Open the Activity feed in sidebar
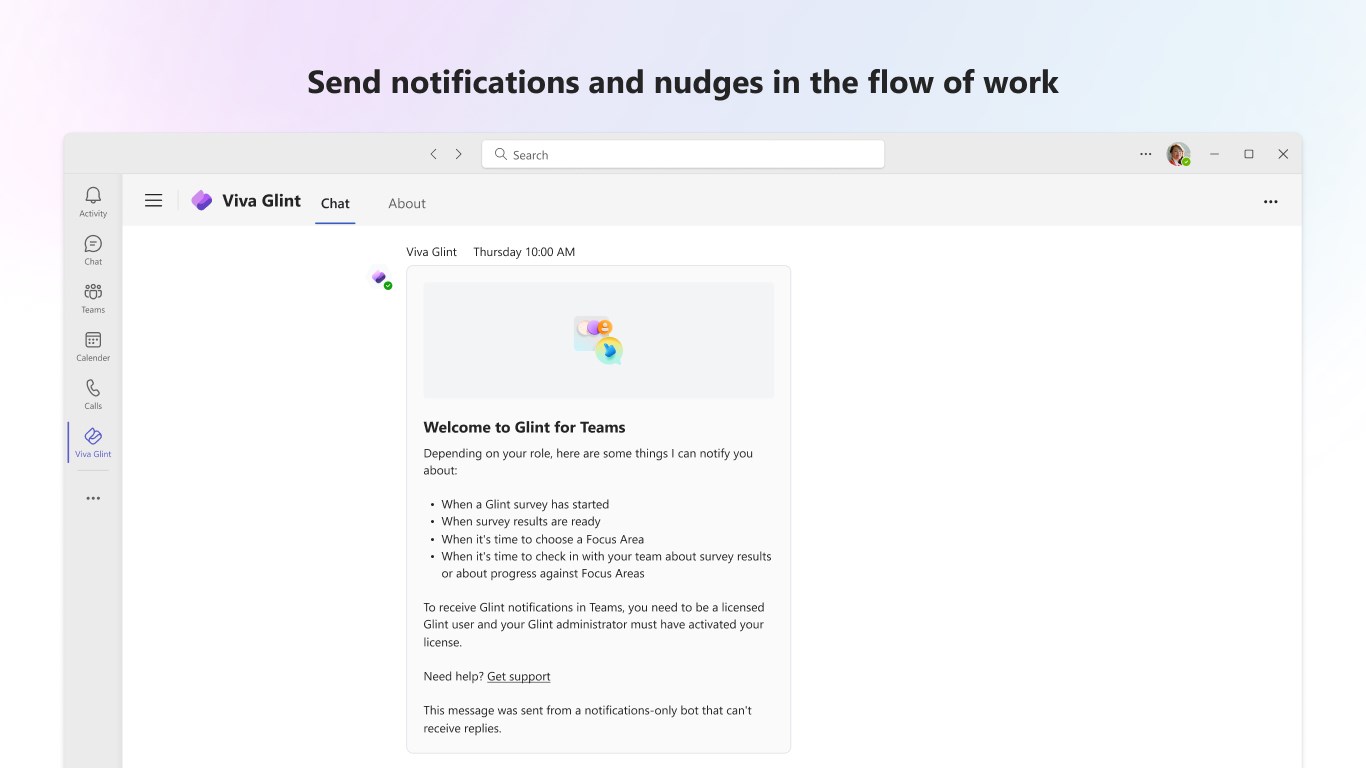This screenshot has height=768, width=1366. [93, 201]
